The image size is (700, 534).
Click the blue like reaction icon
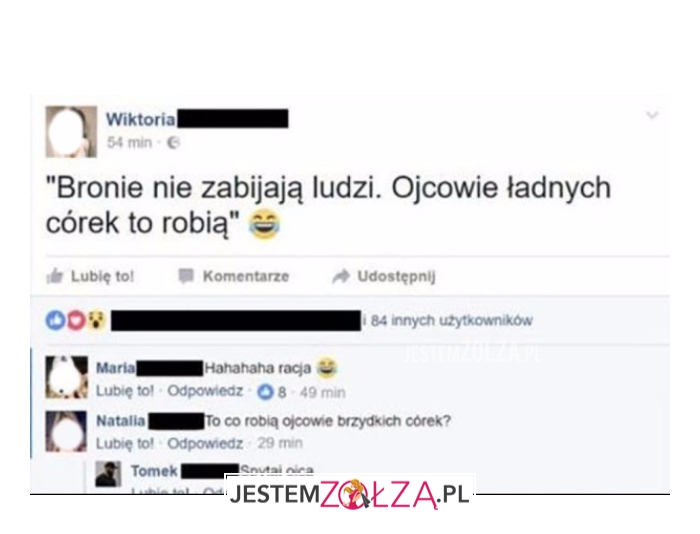pos(55,320)
